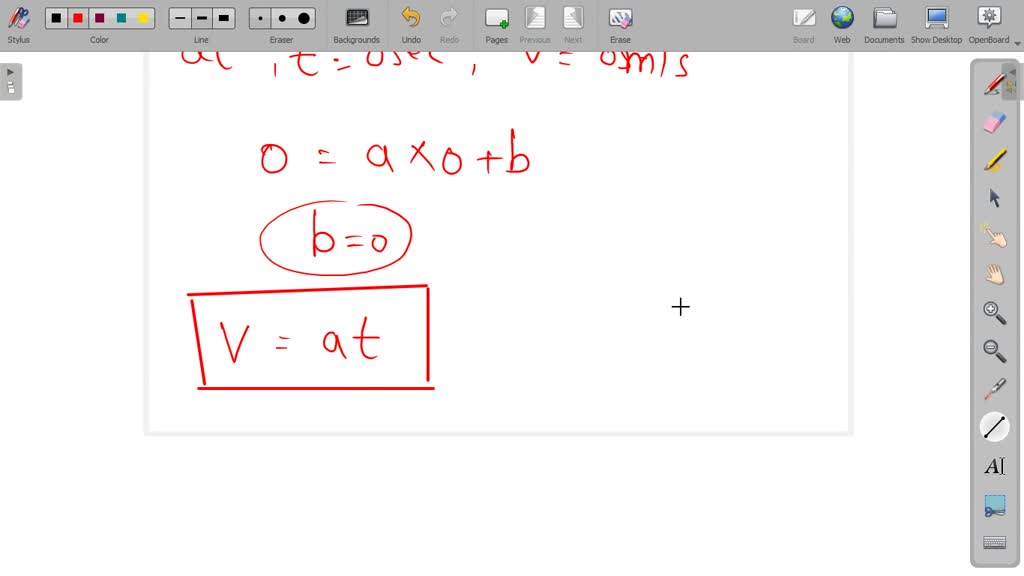Select the eraser tool in side palette
This screenshot has height=576, width=1024.
click(994, 123)
